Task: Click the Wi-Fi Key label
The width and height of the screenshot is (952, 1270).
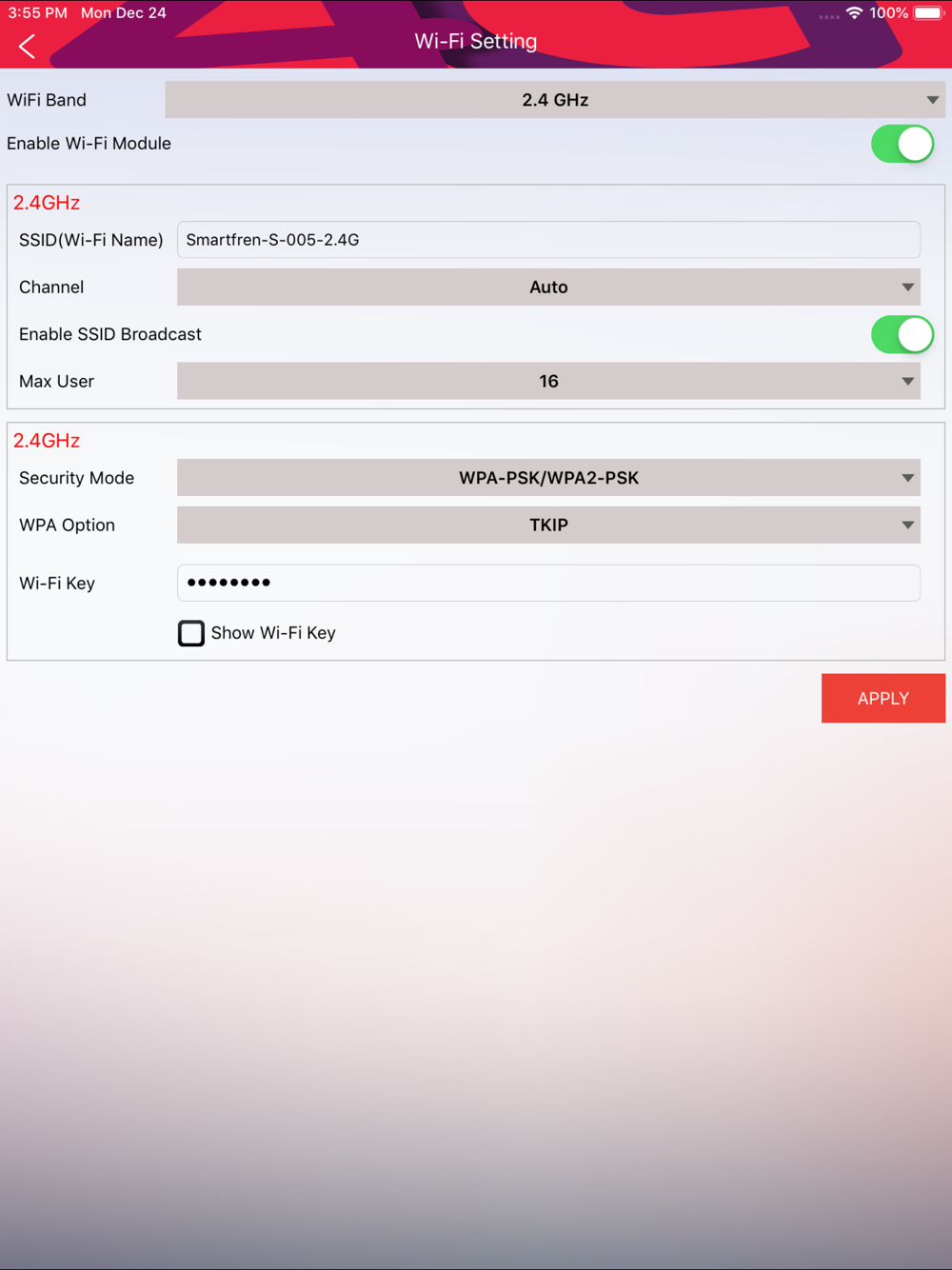Action: [57, 583]
